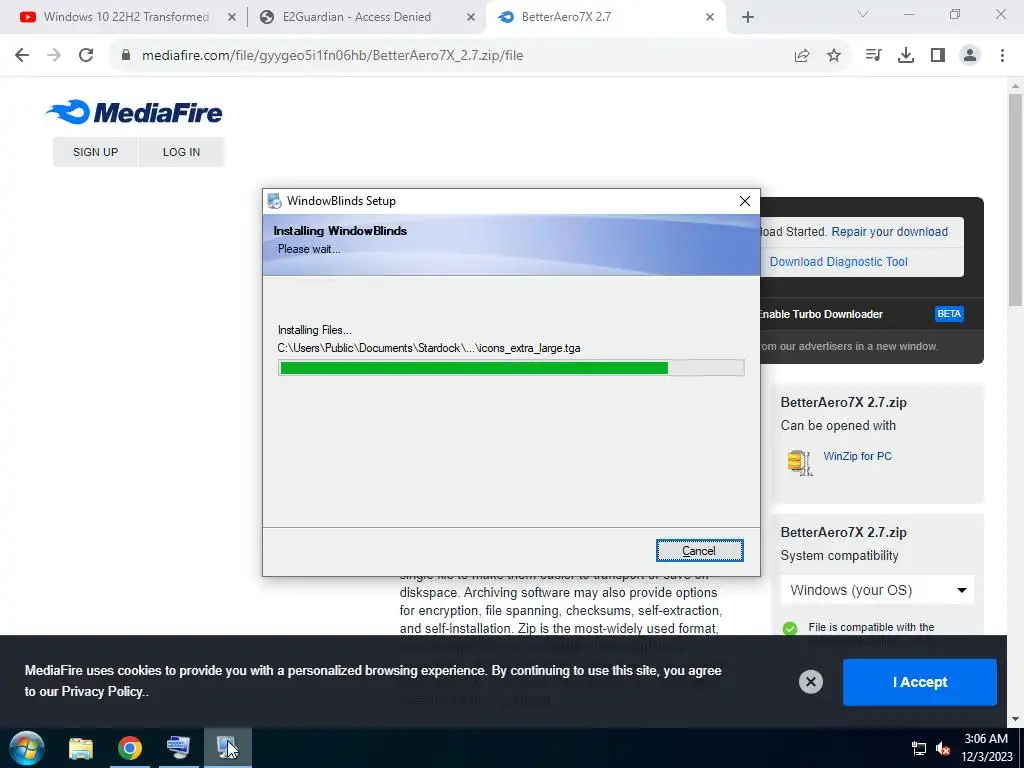Image resolution: width=1024 pixels, height=768 pixels.
Task: Open the tab search chevron
Action: [863, 14]
